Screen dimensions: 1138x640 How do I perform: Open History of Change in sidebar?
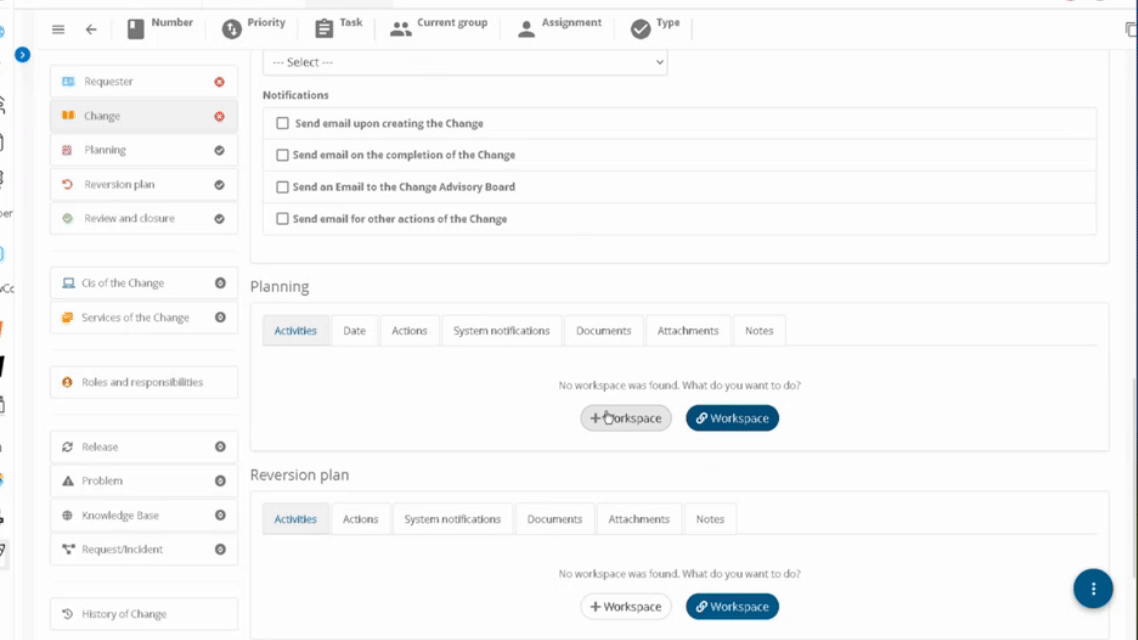(144, 614)
